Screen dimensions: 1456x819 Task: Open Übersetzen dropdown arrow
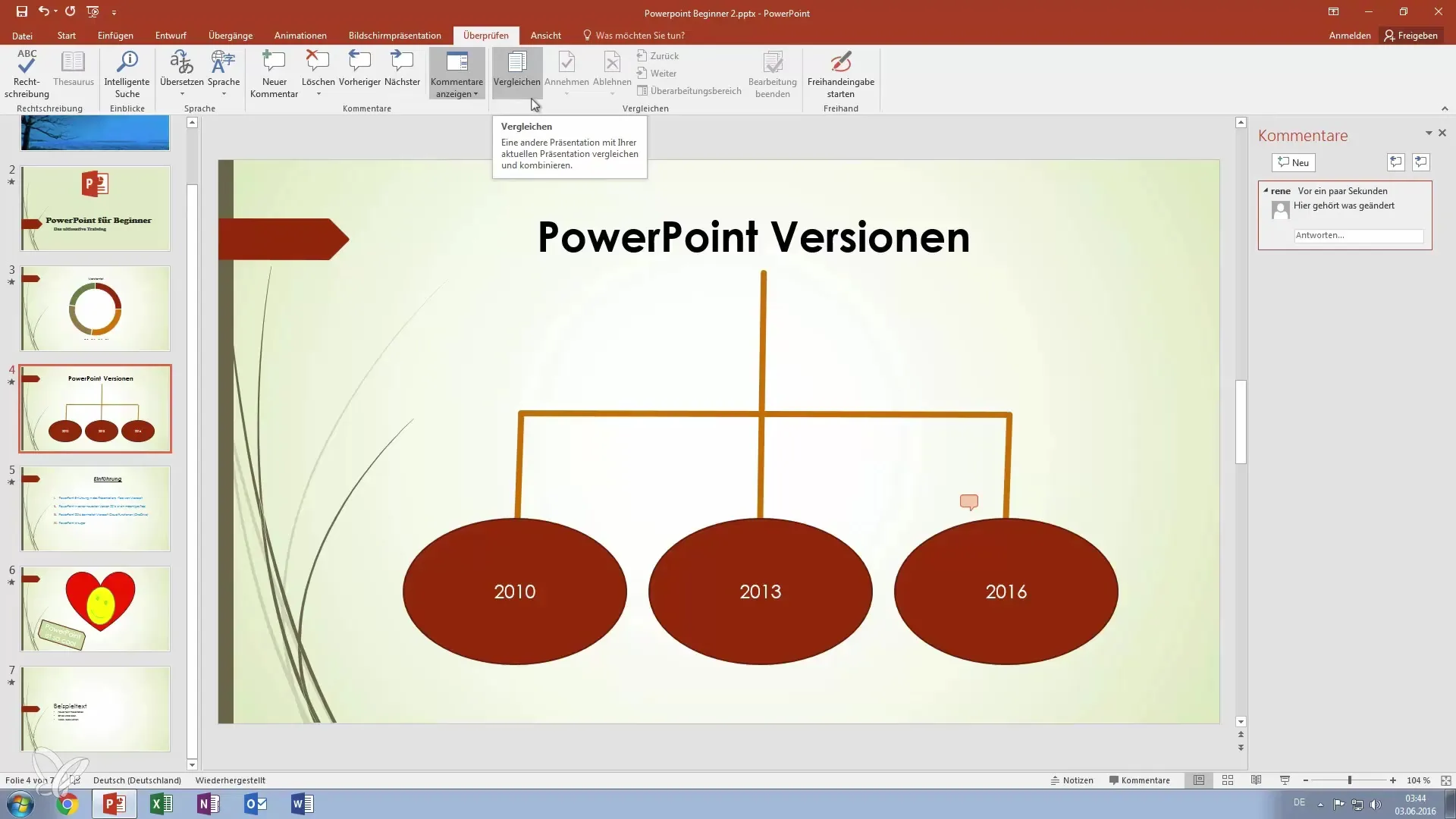[x=182, y=94]
